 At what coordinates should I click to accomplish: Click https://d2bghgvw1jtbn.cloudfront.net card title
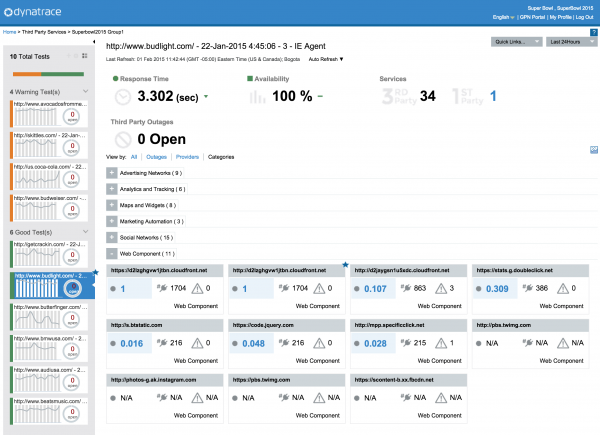(x=159, y=270)
